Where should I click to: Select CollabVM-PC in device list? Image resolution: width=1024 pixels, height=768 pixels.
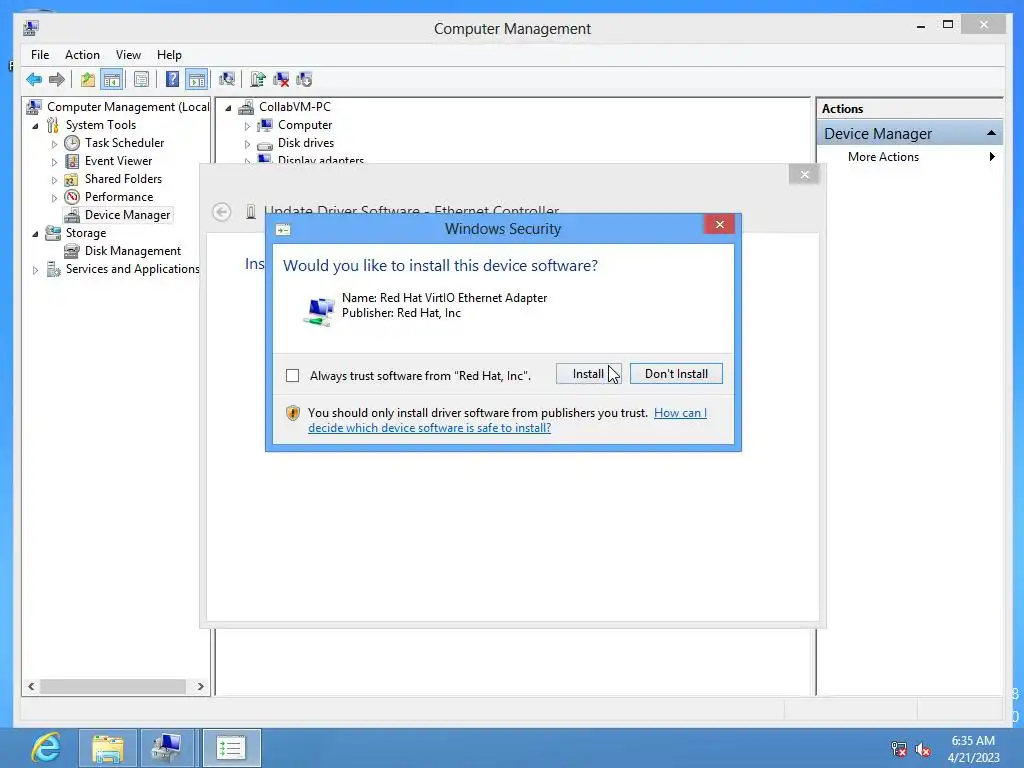click(295, 106)
